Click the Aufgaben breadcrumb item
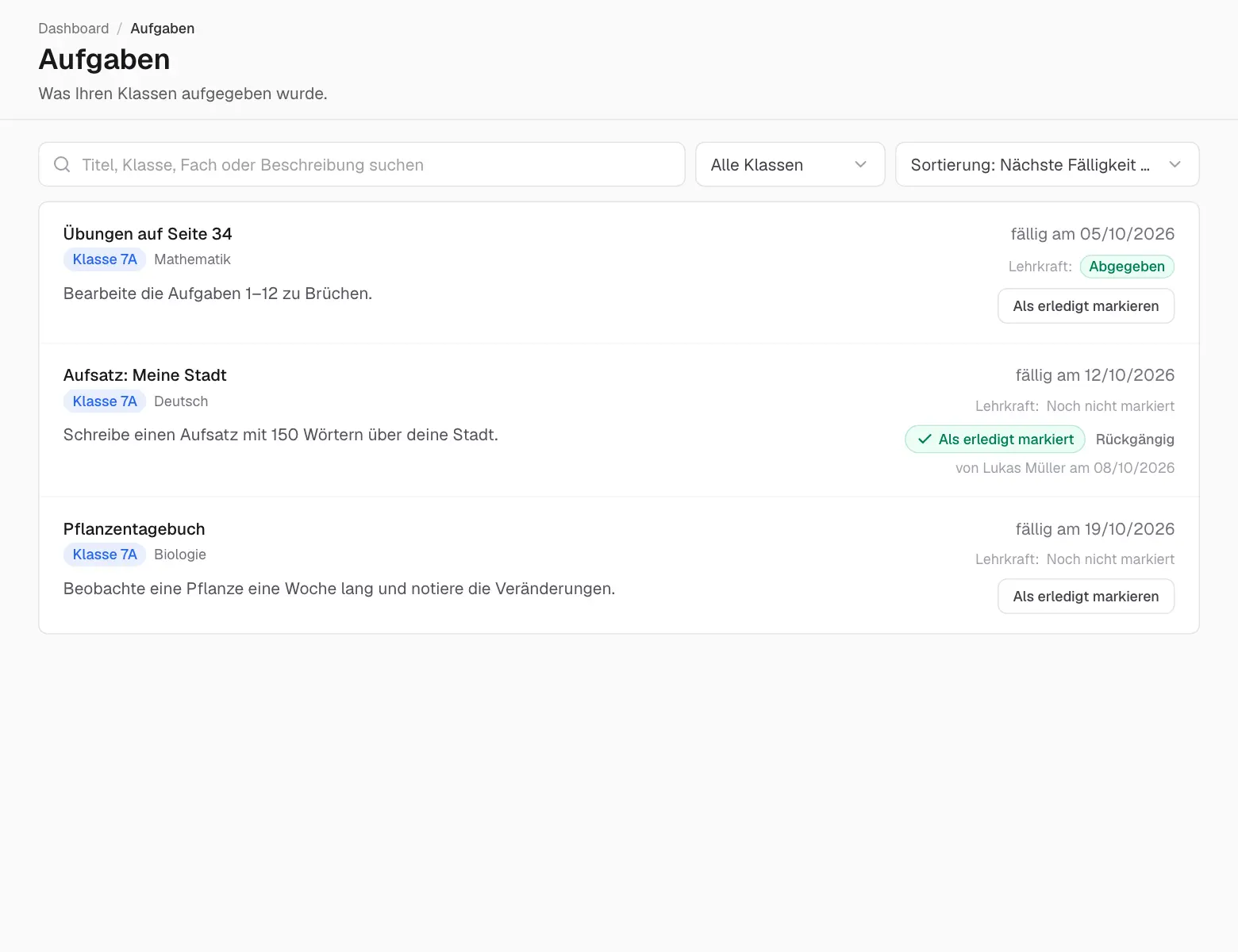 pos(163,29)
